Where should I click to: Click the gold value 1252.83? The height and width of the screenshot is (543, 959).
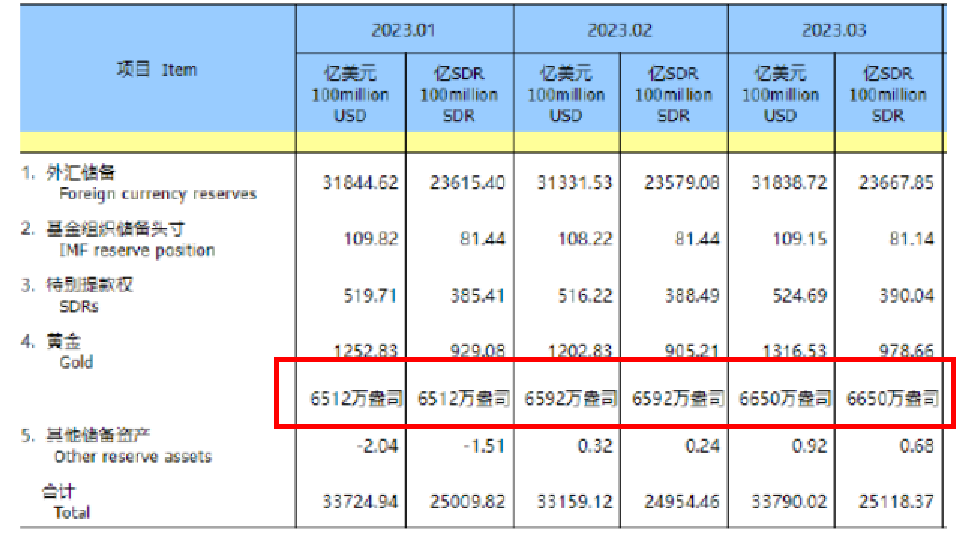366,350
